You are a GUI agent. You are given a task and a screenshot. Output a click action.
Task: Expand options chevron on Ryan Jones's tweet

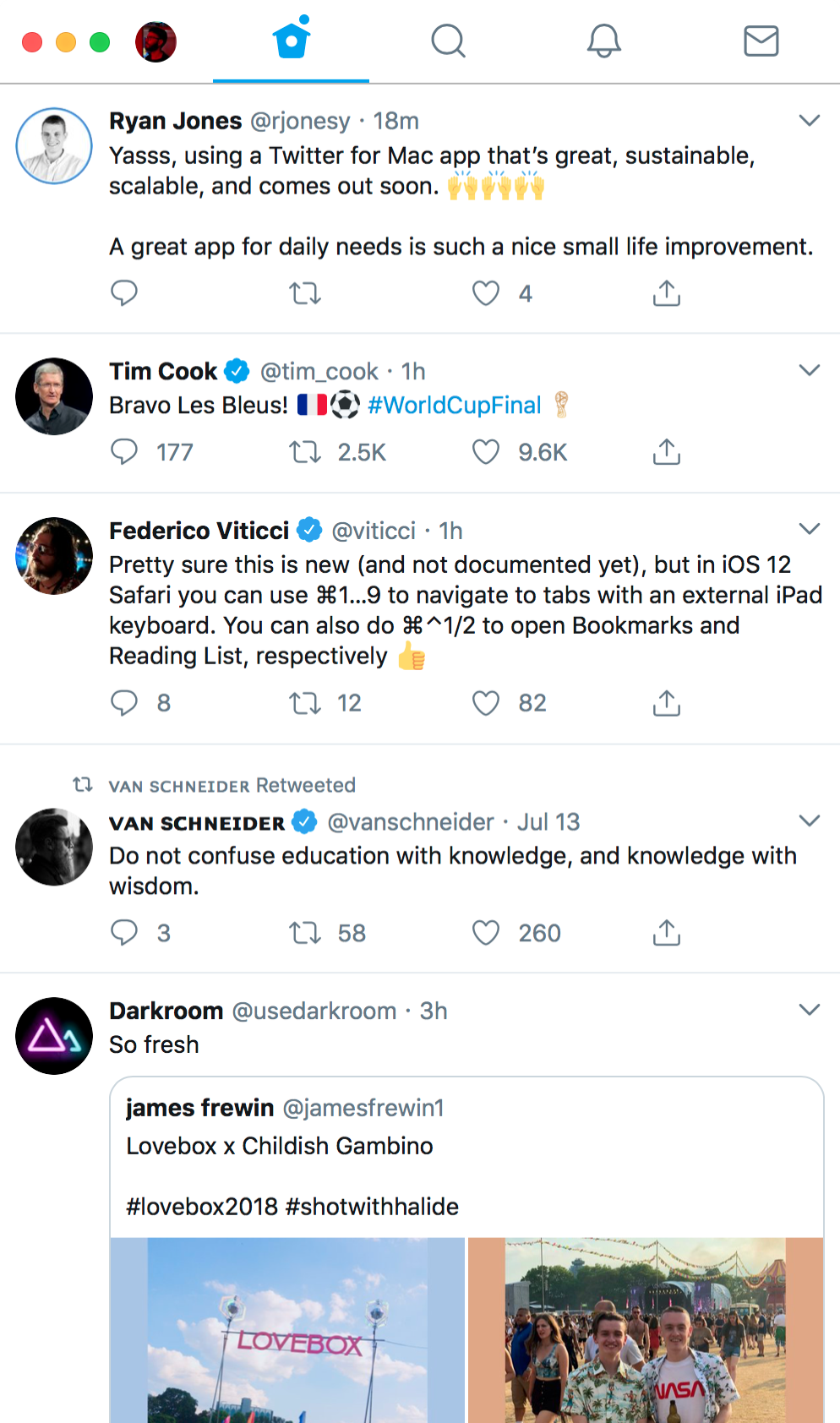point(809,121)
